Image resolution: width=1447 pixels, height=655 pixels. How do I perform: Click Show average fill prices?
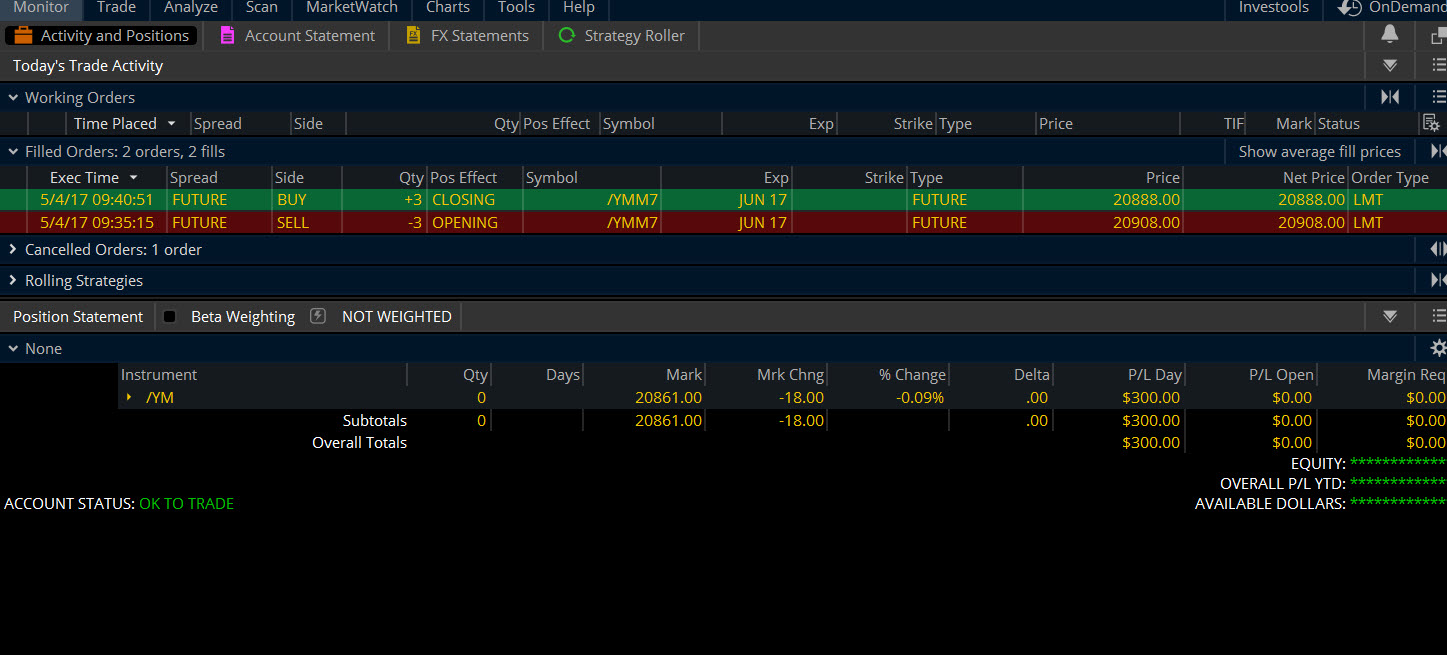point(1319,151)
